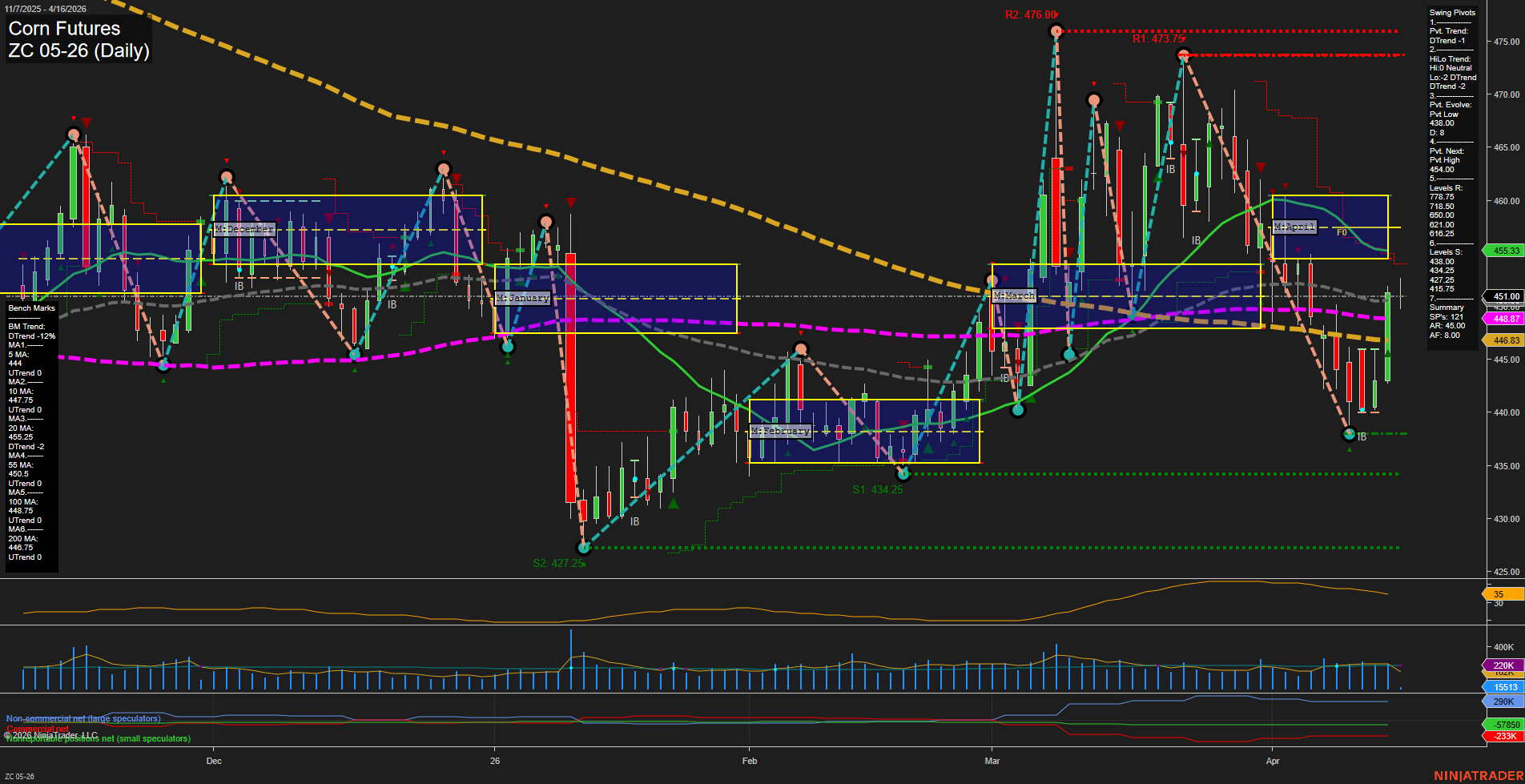The width and height of the screenshot is (1525, 784).
Task: Toggle the Non-commercial net (large speculators) legend
Action: (83, 718)
